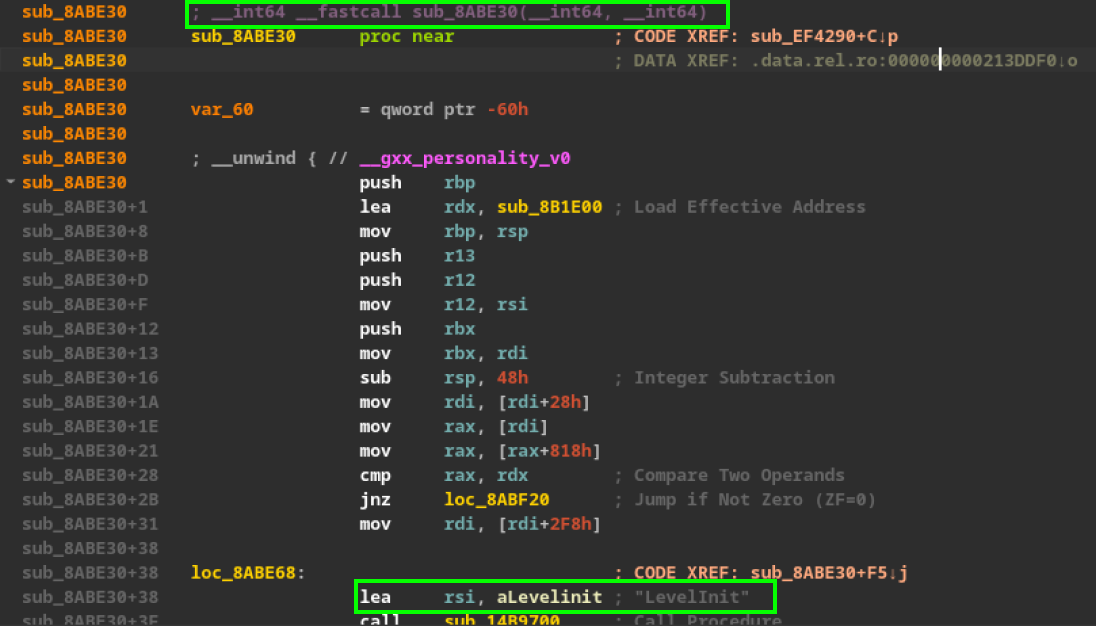Collapse the function arrow beside push rbp line
Viewport: 1096px width, 626px height.
(x=11, y=182)
